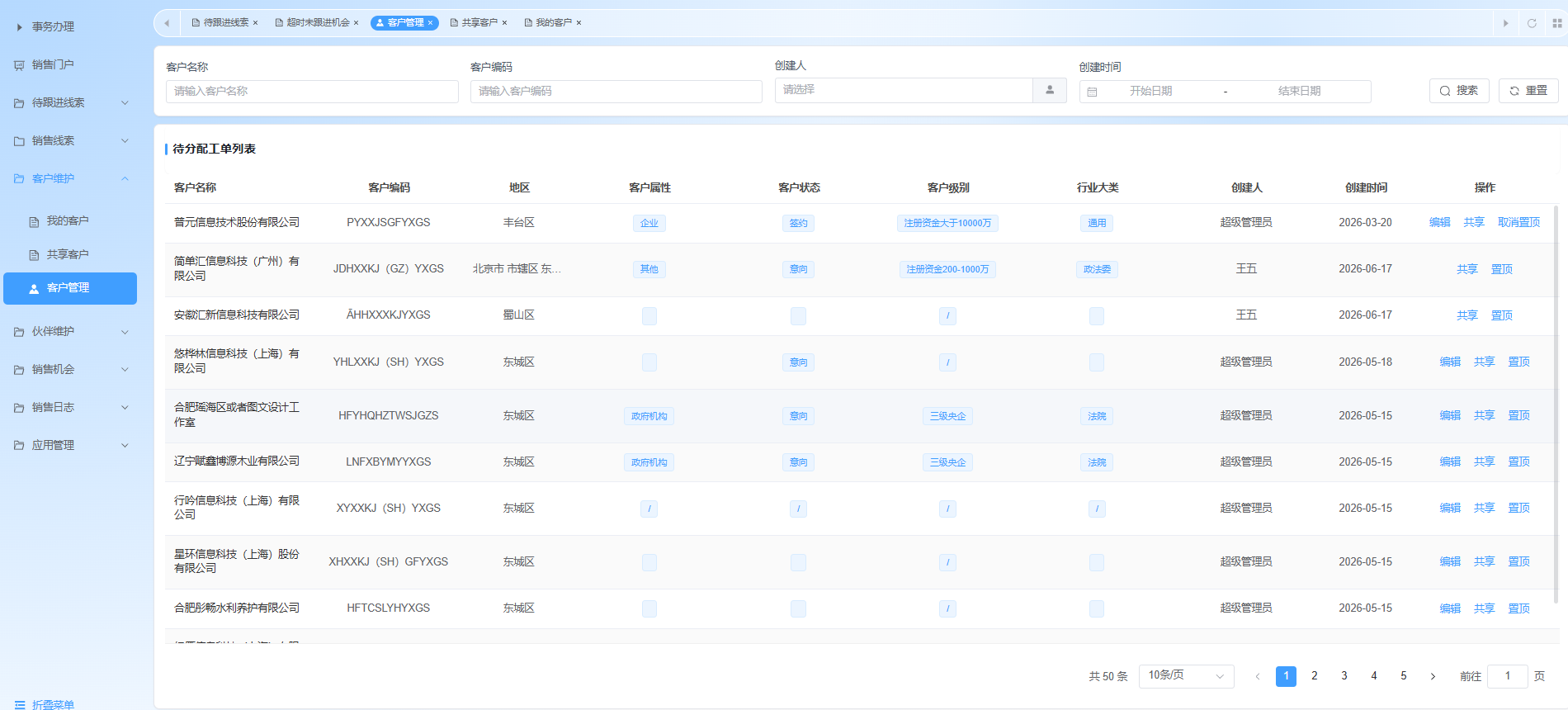Expand the 伙伴维护 sidebar menu
Screen dimensions: 1568x710
(x=125, y=332)
